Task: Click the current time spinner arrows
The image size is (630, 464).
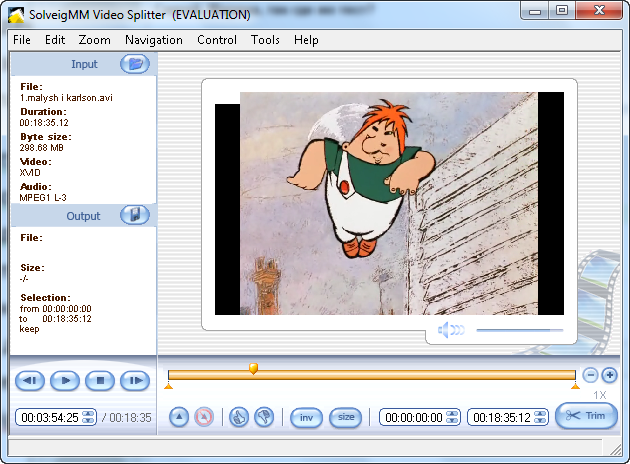Action: point(88,417)
